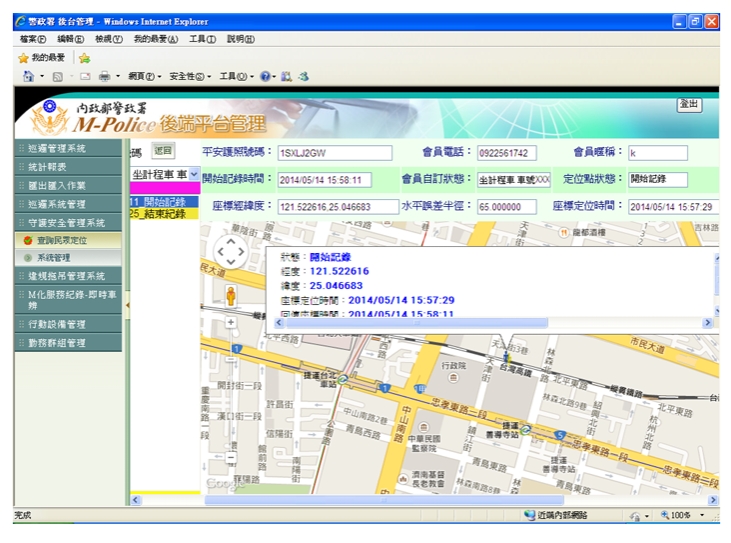Click the 會員暱稱 input field

point(658,153)
